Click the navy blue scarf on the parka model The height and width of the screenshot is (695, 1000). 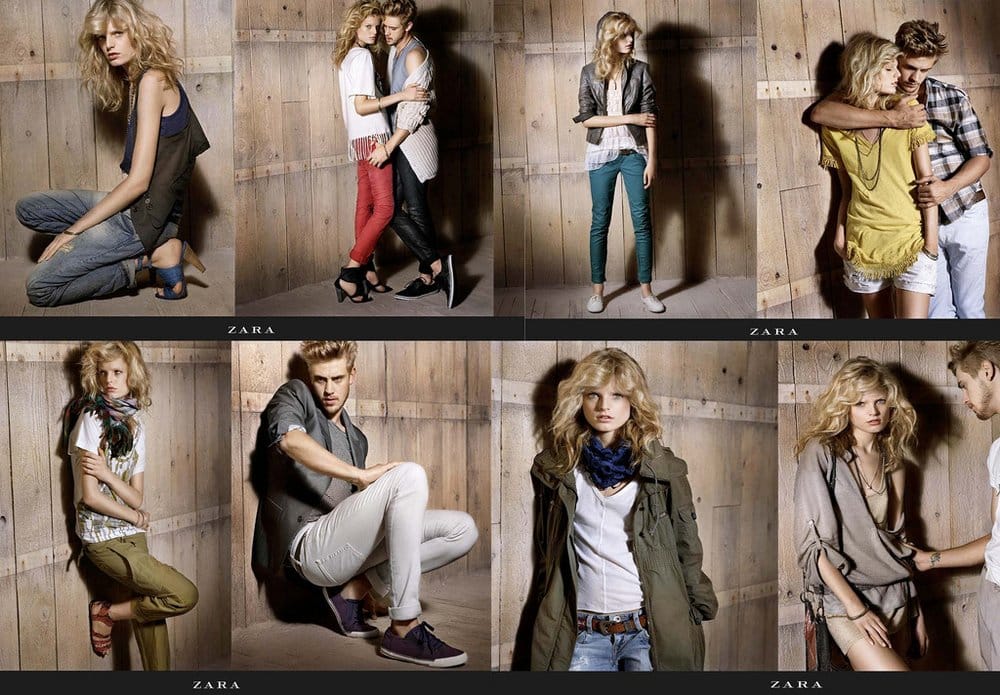[x=608, y=463]
